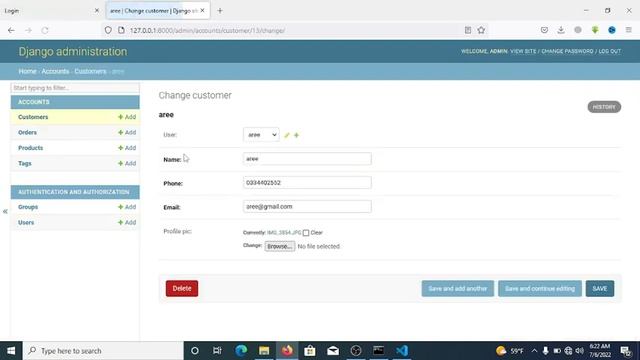
Task: Open the Windows Start menu
Action: [x=11, y=351]
